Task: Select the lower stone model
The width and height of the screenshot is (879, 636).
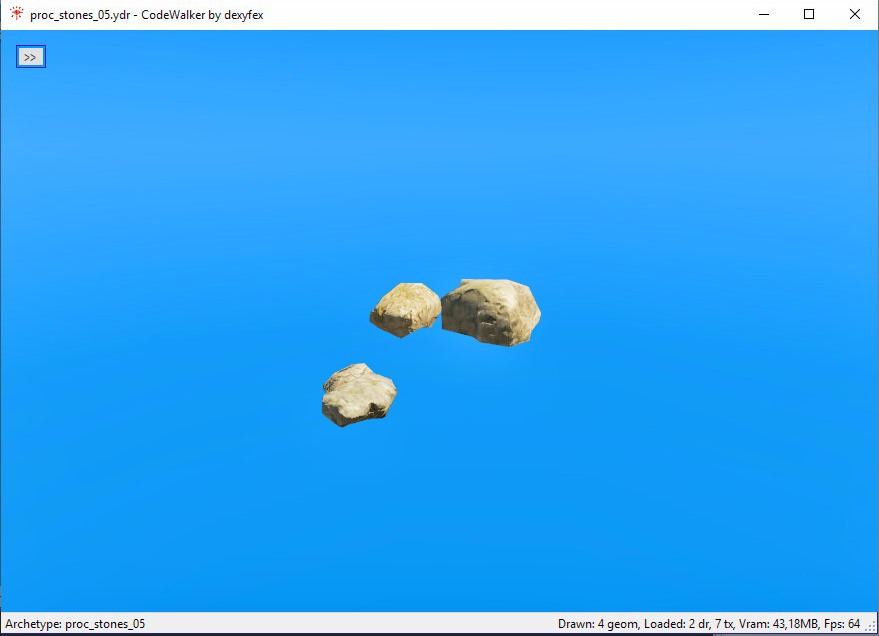Action: click(359, 394)
